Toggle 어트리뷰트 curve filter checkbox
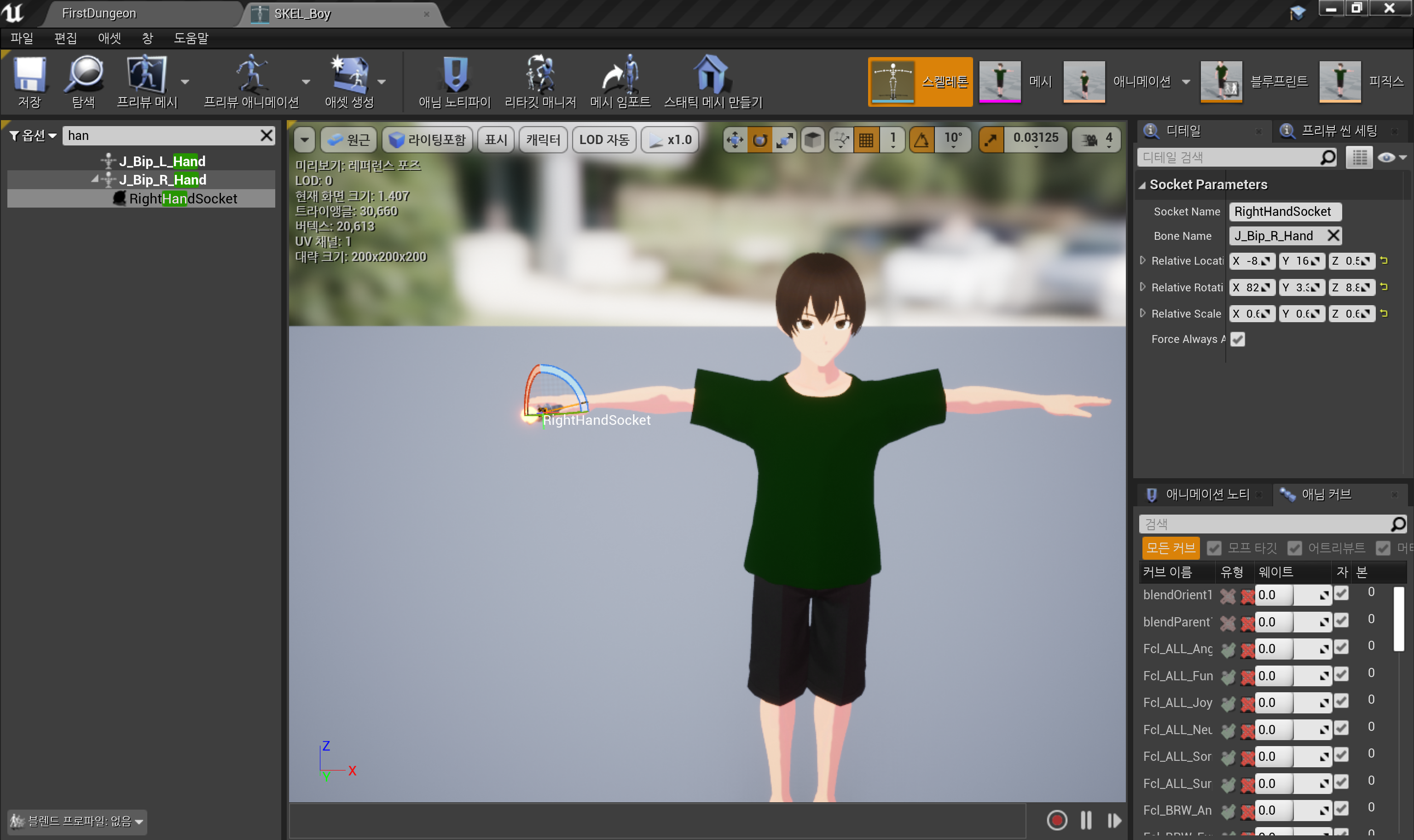Viewport: 1414px width, 840px height. pos(1294,548)
